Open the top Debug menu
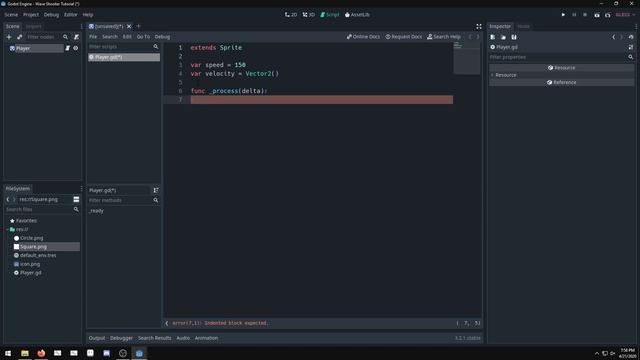This screenshot has width=640, height=360. pyautogui.click(x=51, y=15)
